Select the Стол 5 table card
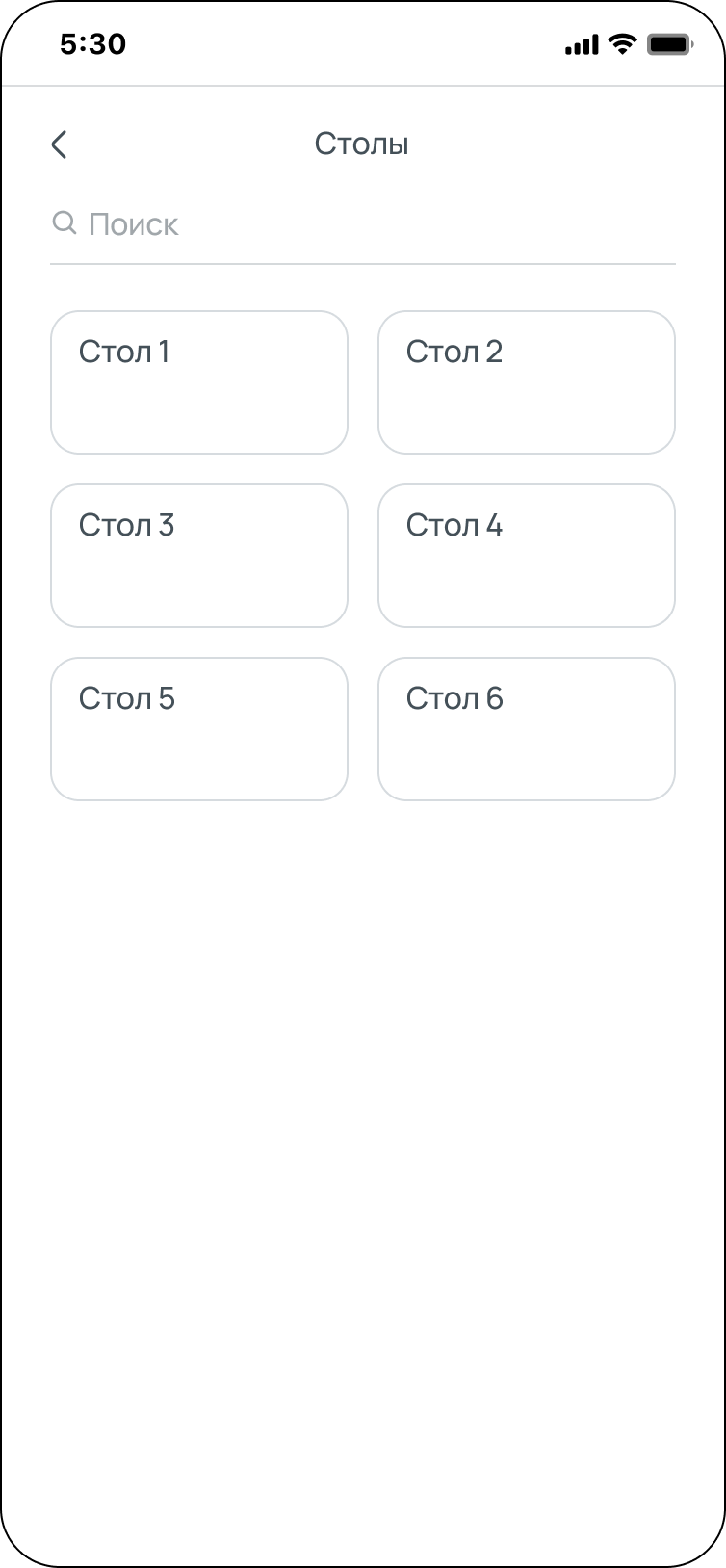726x1568 pixels. [x=199, y=729]
